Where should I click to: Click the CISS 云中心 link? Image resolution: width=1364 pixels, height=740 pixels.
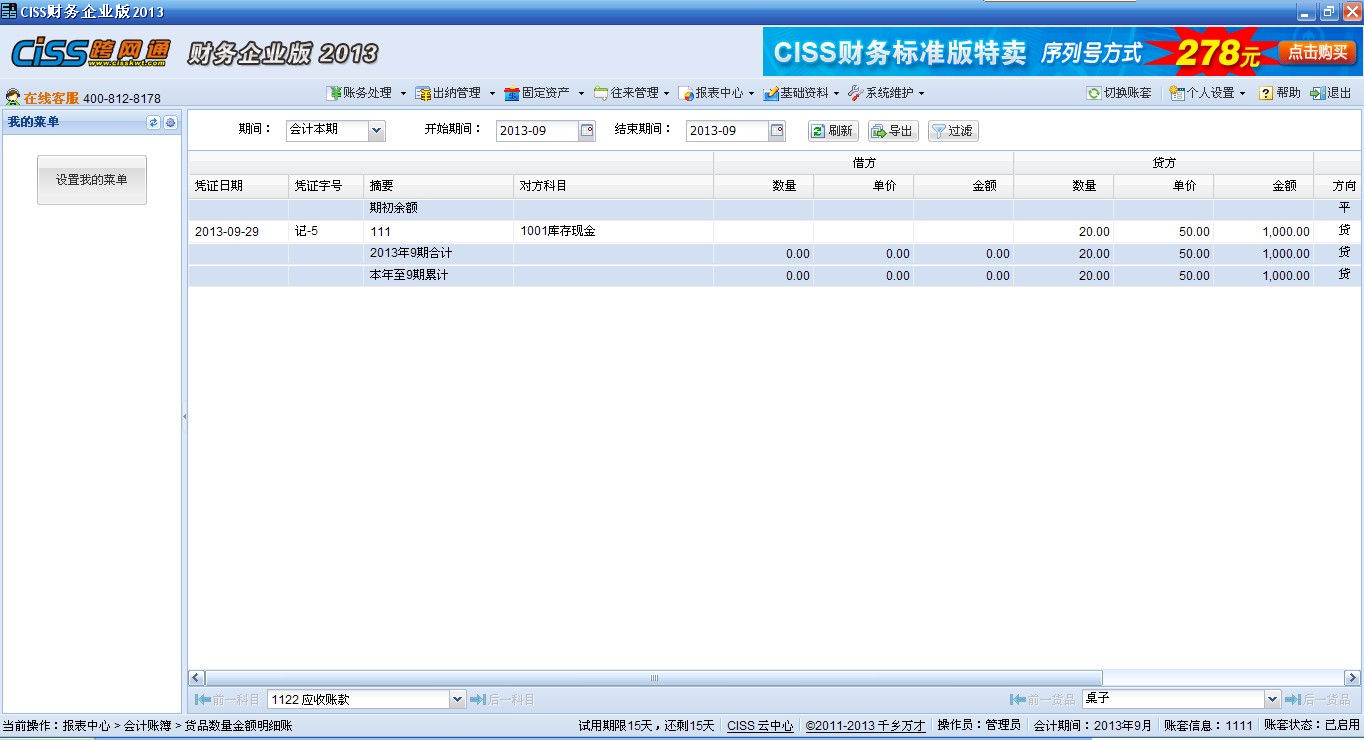point(760,726)
